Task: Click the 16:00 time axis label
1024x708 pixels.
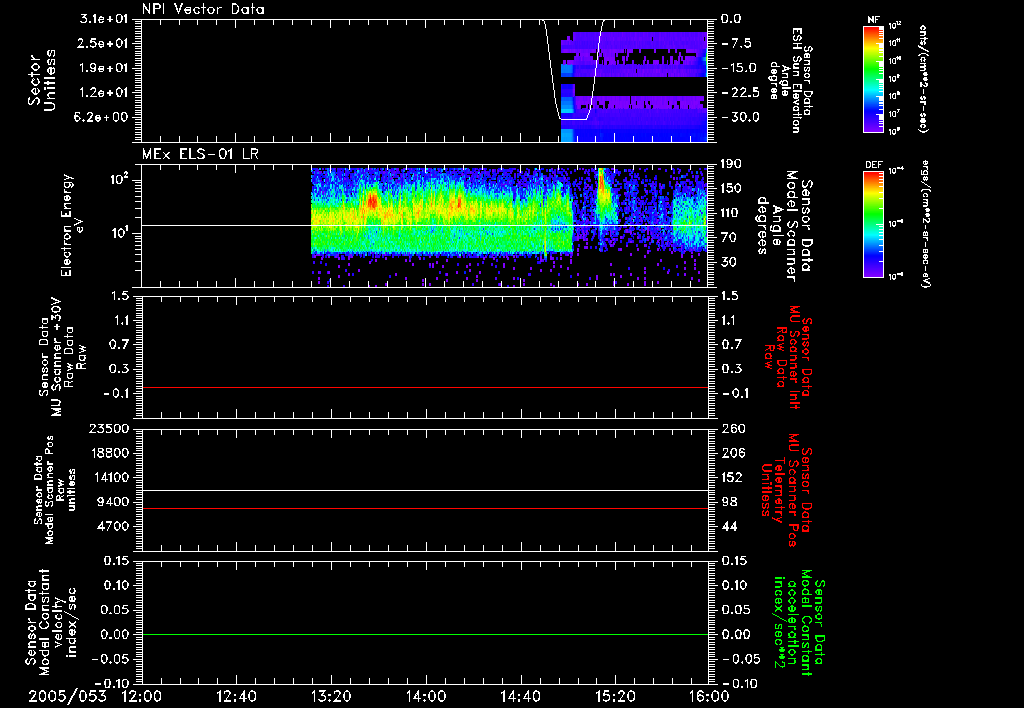Action: [x=709, y=696]
